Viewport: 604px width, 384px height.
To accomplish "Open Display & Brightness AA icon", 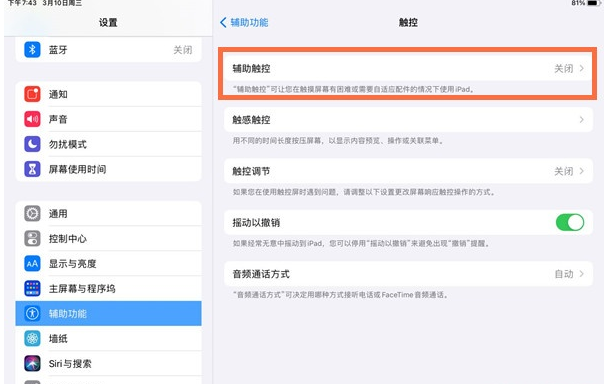I will [32, 264].
